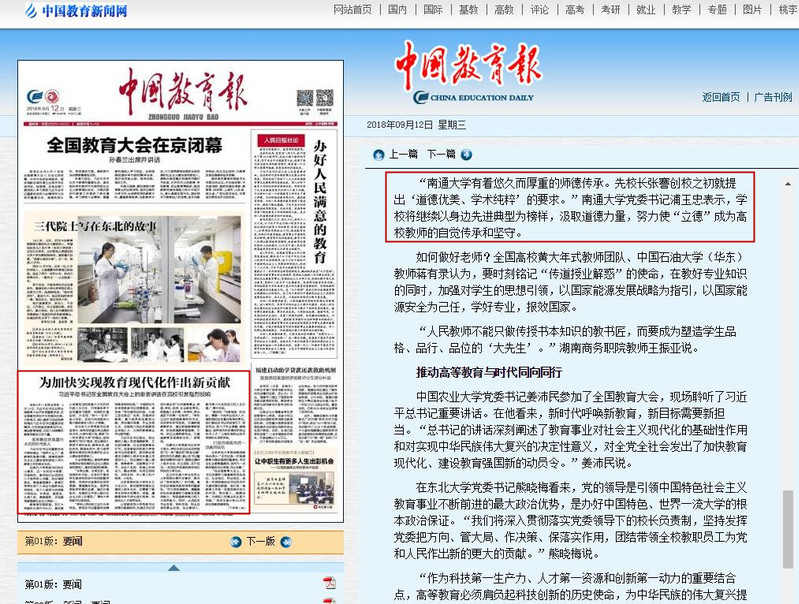Screen dimensions: 799x604
Task: Open 让中职生有更多人生出彩机会 article on page image
Action: click(294, 461)
